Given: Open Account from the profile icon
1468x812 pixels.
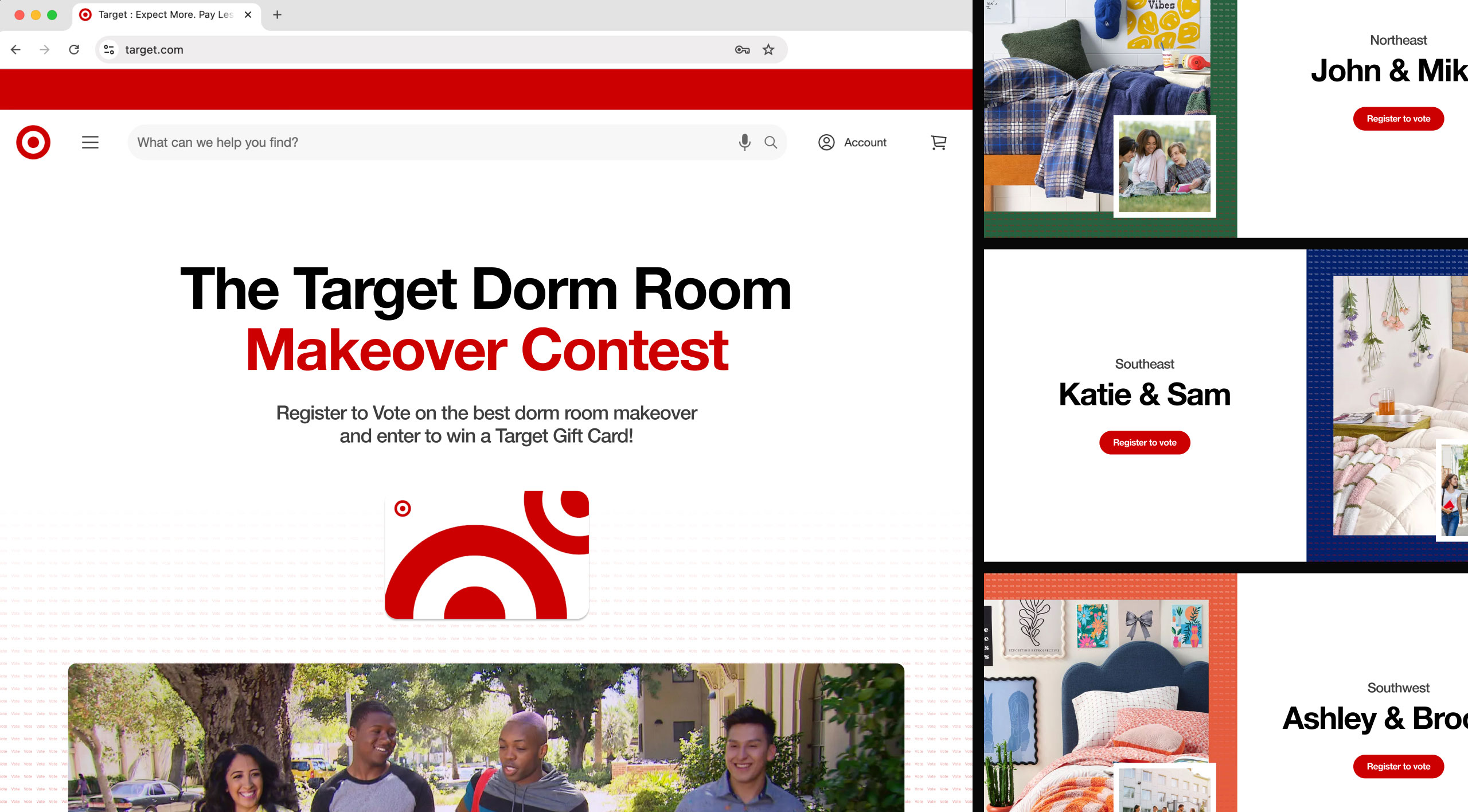Looking at the screenshot, I should (x=826, y=142).
